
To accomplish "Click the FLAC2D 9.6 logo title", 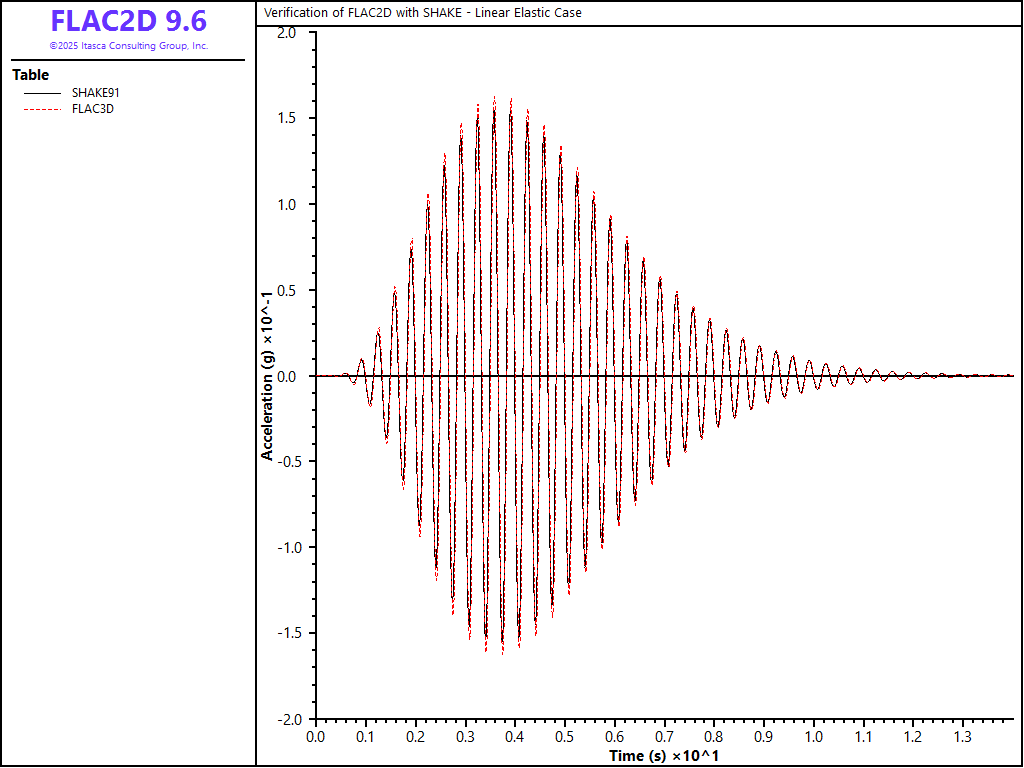I will coord(129,22).
